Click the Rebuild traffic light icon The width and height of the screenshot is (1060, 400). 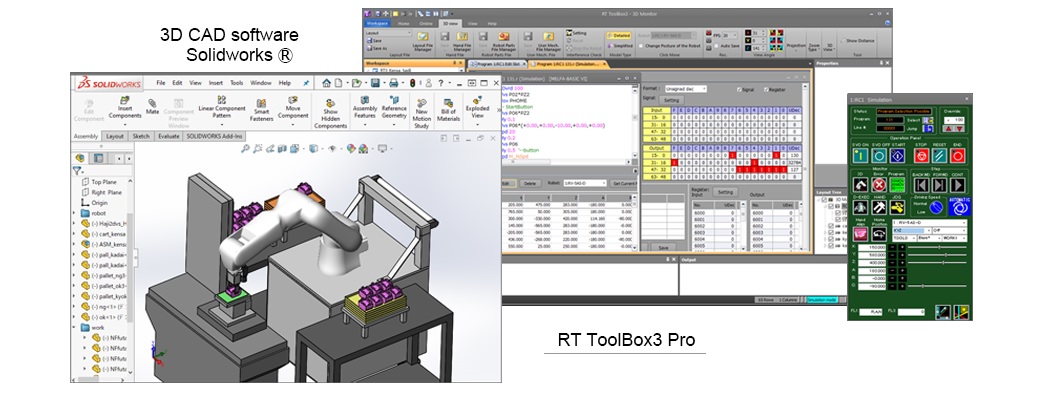412,82
